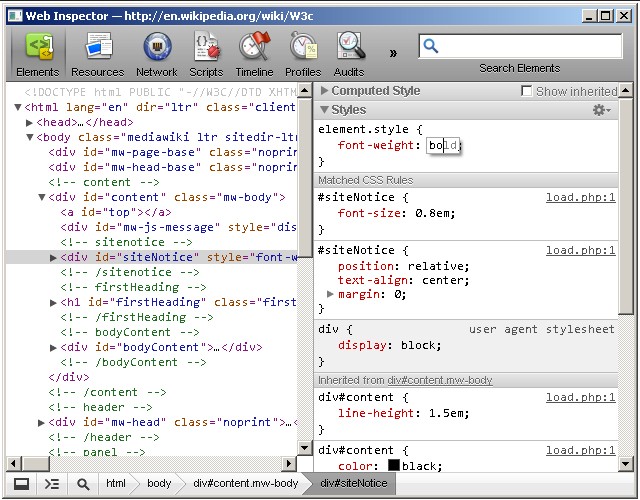640x500 pixels.
Task: Open the Network panel icon
Action: (157, 47)
